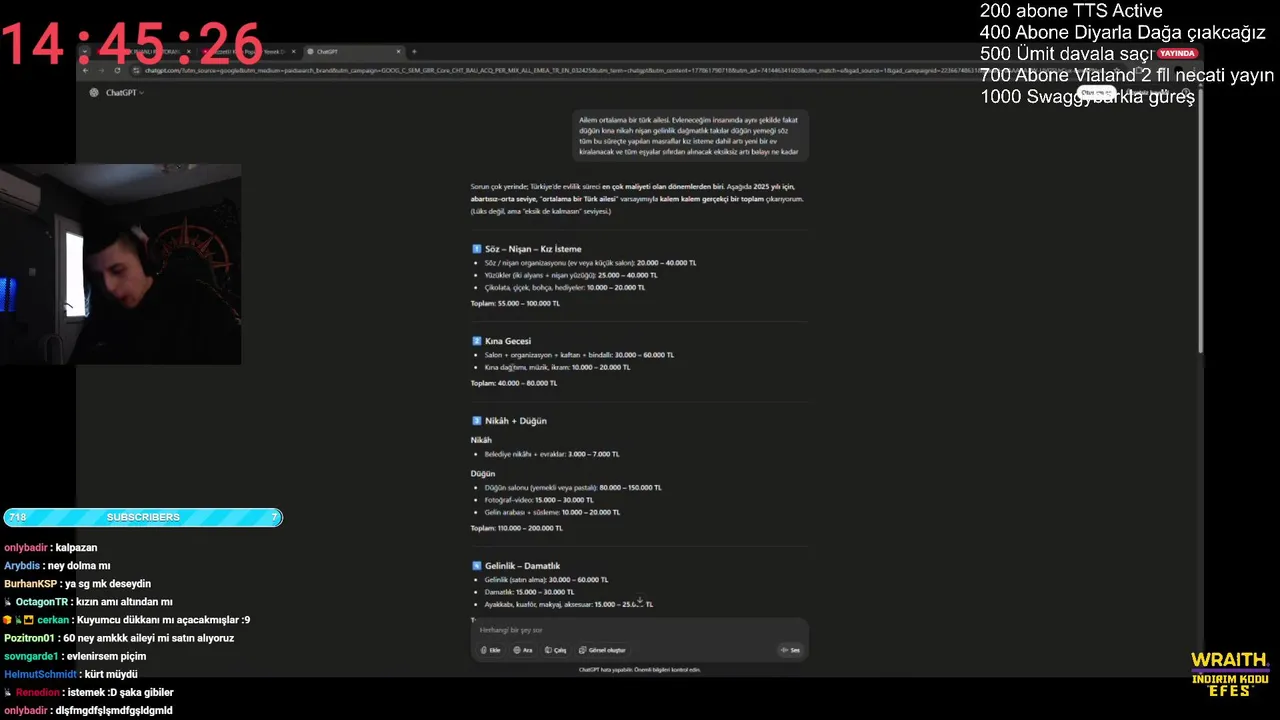Open a new browser tab

pos(414,51)
